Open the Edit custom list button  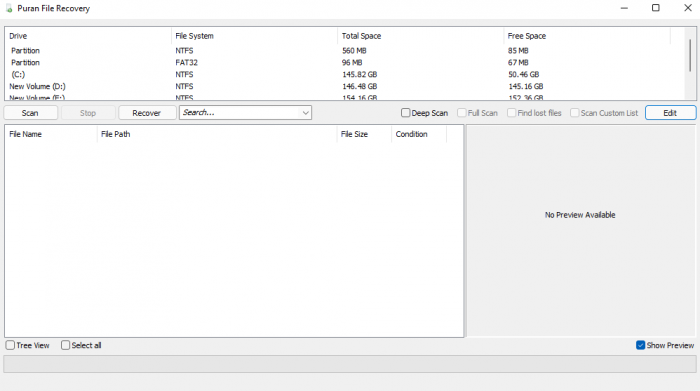pyautogui.click(x=670, y=113)
